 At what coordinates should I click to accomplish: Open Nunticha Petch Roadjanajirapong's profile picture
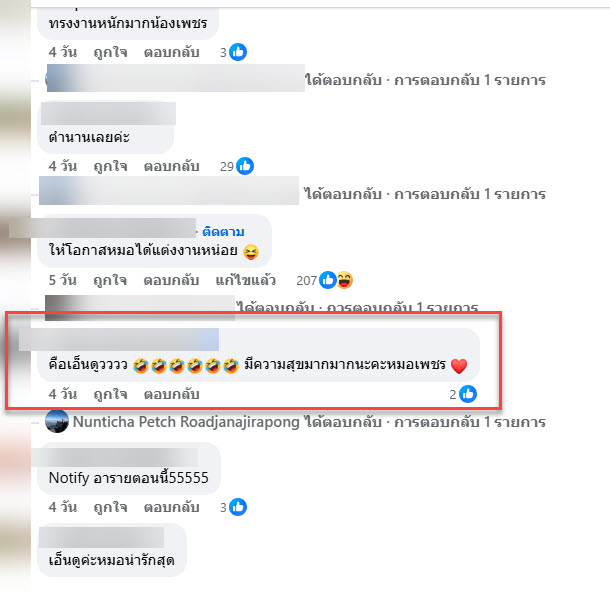57,421
